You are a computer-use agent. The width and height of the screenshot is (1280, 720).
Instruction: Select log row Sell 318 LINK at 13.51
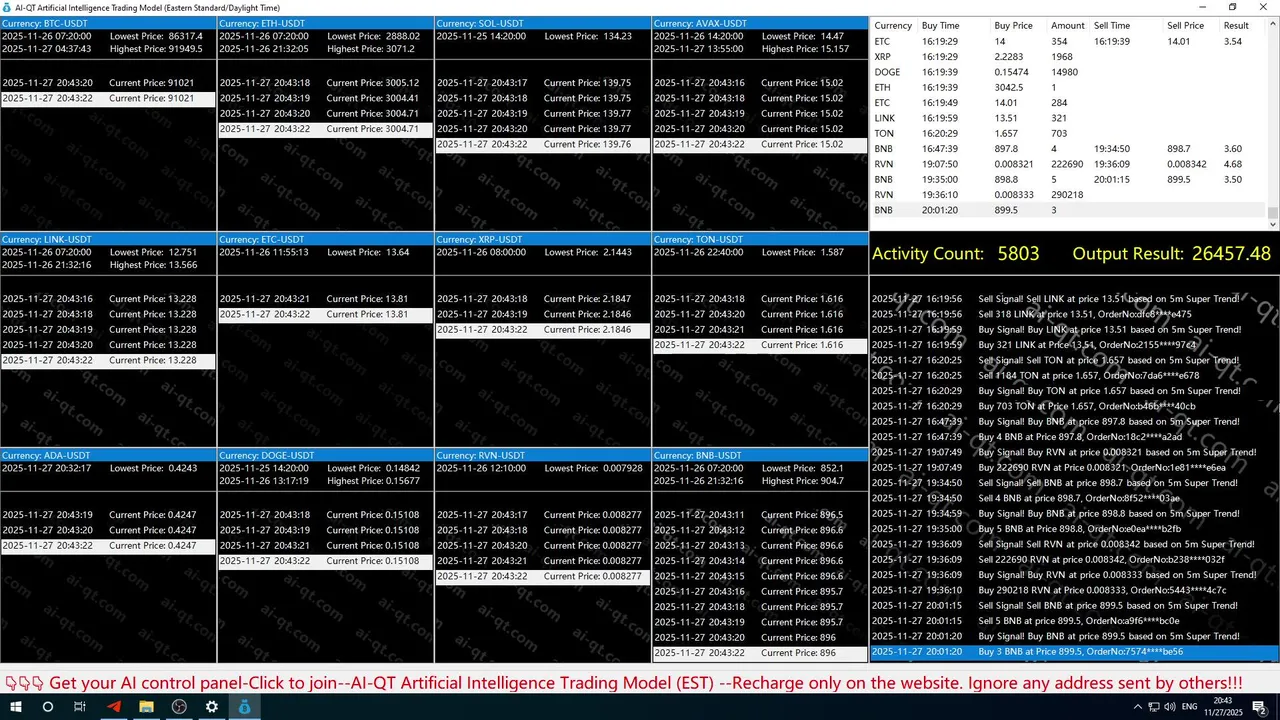pos(1075,314)
